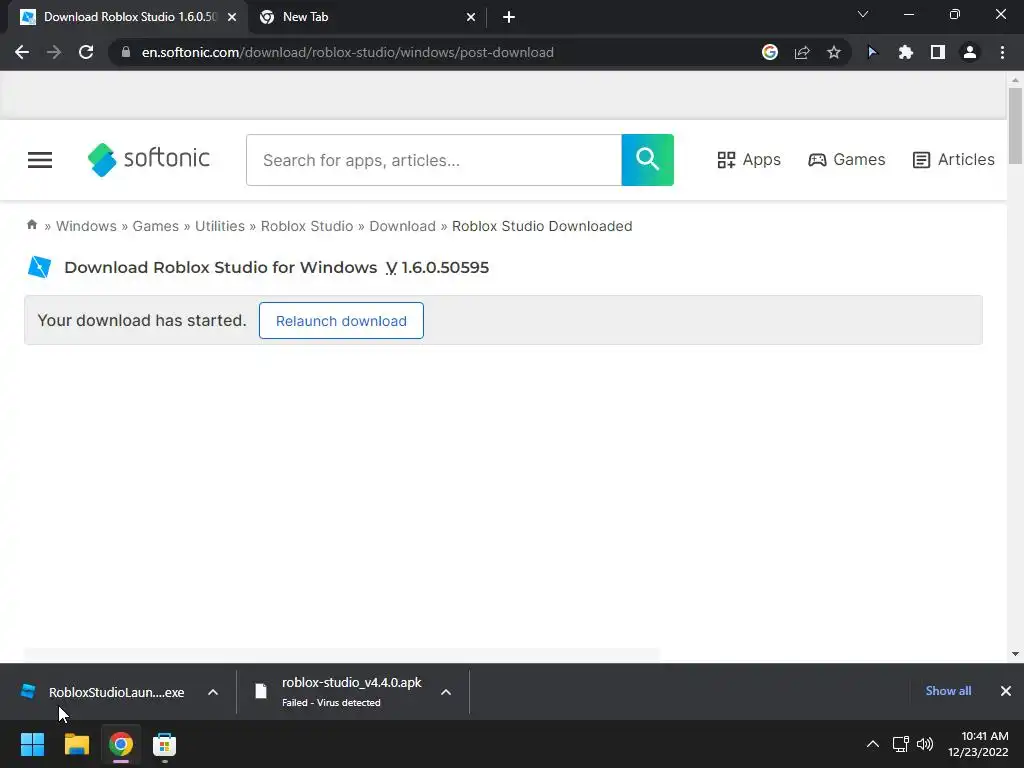Image resolution: width=1024 pixels, height=768 pixels.
Task: Go to the Windows breadcrumb link
Action: coord(86,226)
